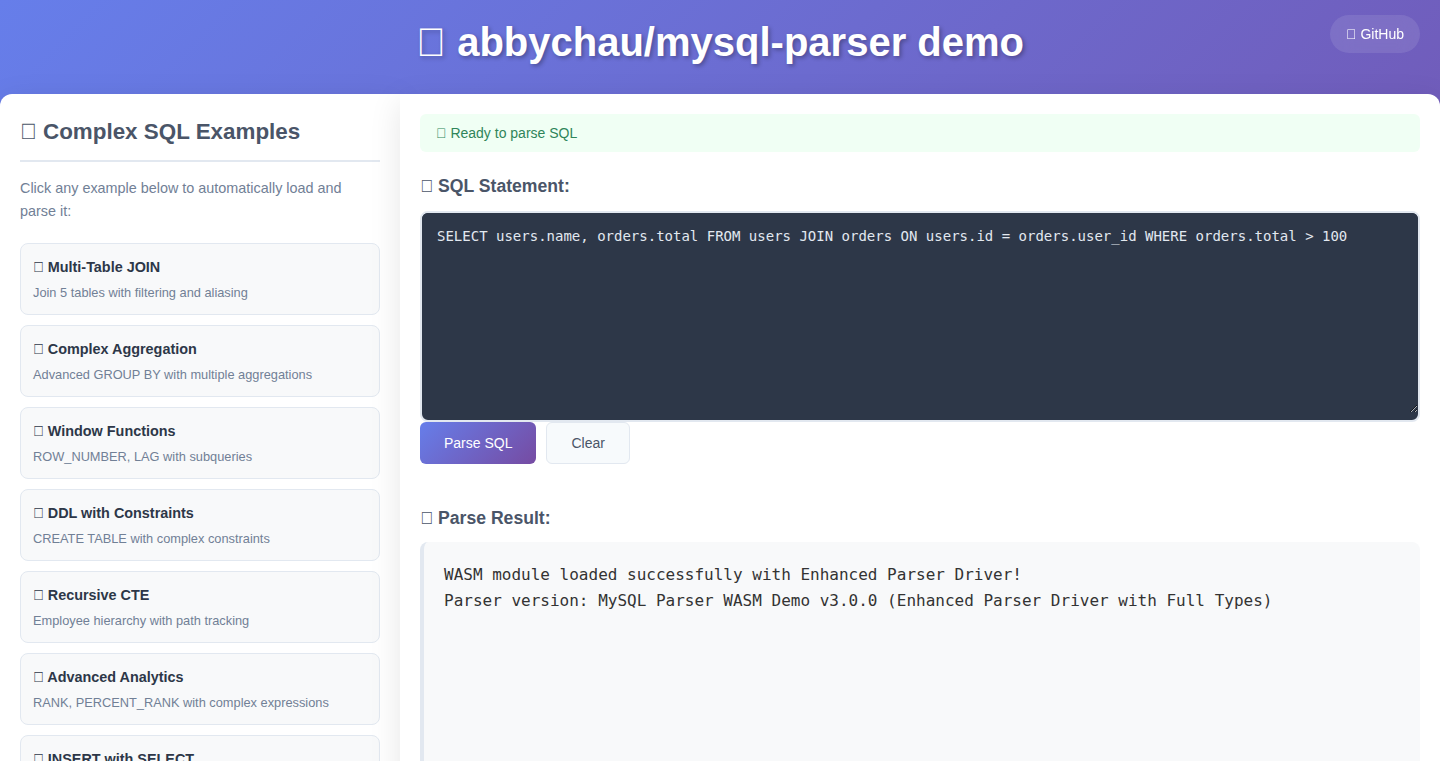Click the 'Join 5 tables with filtering' description
The width and height of the screenshot is (1440, 761).
click(140, 293)
